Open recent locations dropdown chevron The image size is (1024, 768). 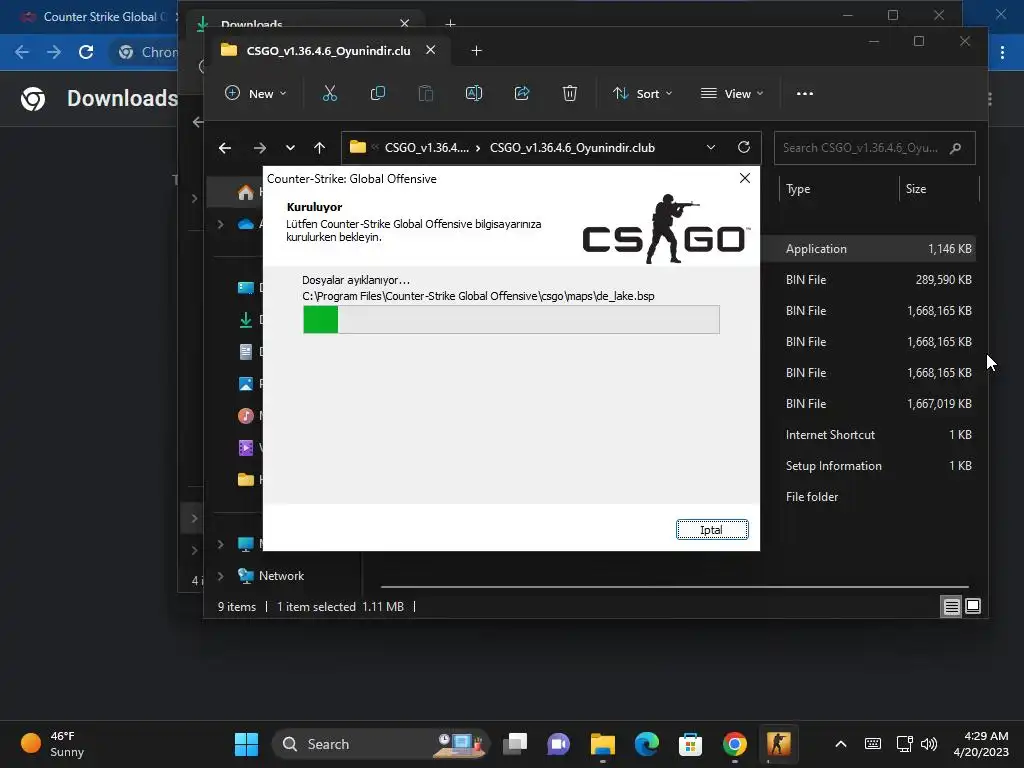click(290, 148)
